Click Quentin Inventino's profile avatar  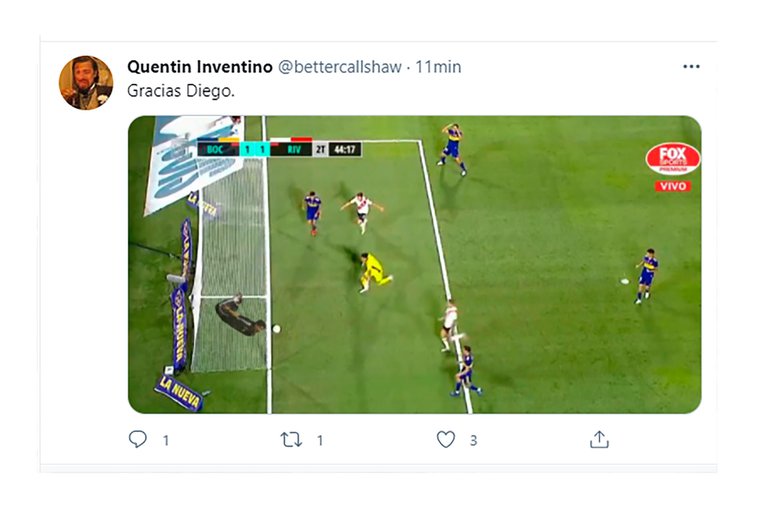pyautogui.click(x=85, y=83)
